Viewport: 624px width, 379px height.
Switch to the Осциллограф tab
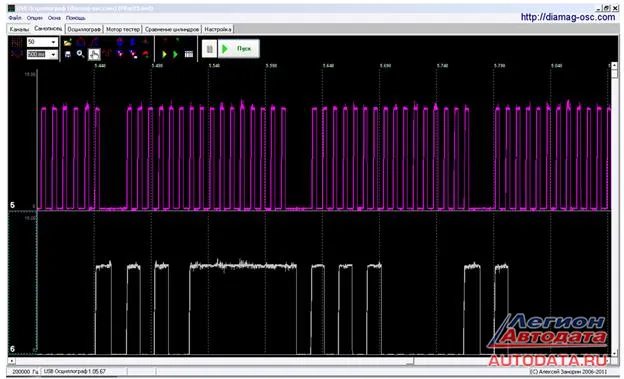(84, 29)
